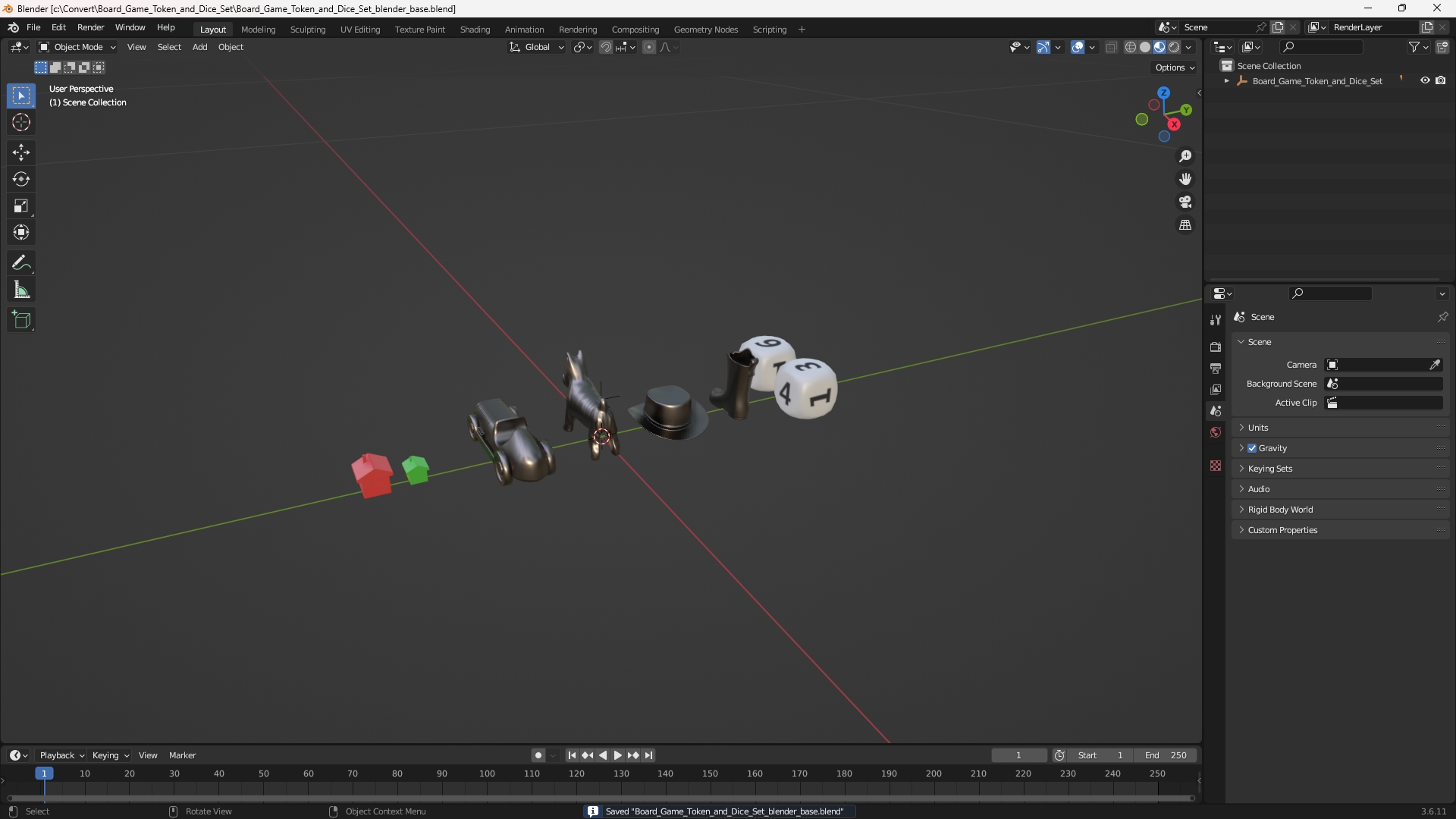Viewport: 1456px width, 819px height.
Task: Open the Output properties tab icon
Action: 1216,368
